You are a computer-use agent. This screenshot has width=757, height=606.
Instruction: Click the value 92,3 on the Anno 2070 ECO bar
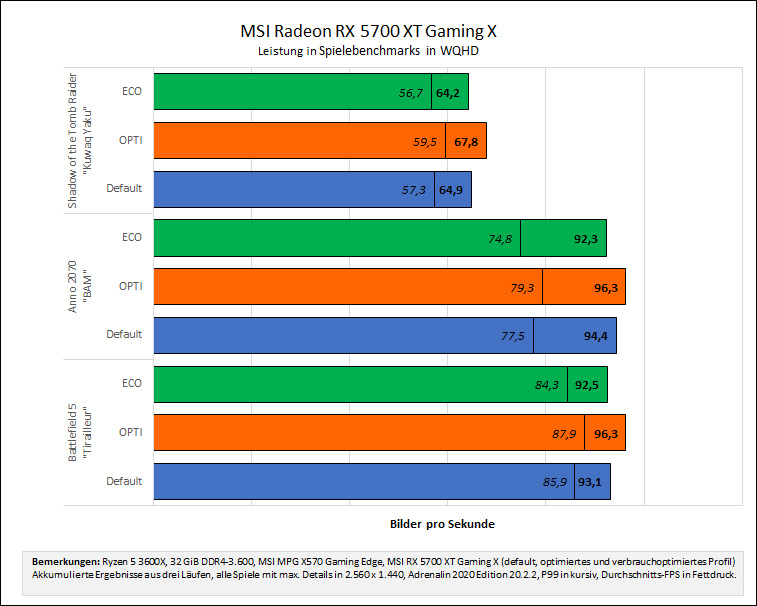(586, 239)
